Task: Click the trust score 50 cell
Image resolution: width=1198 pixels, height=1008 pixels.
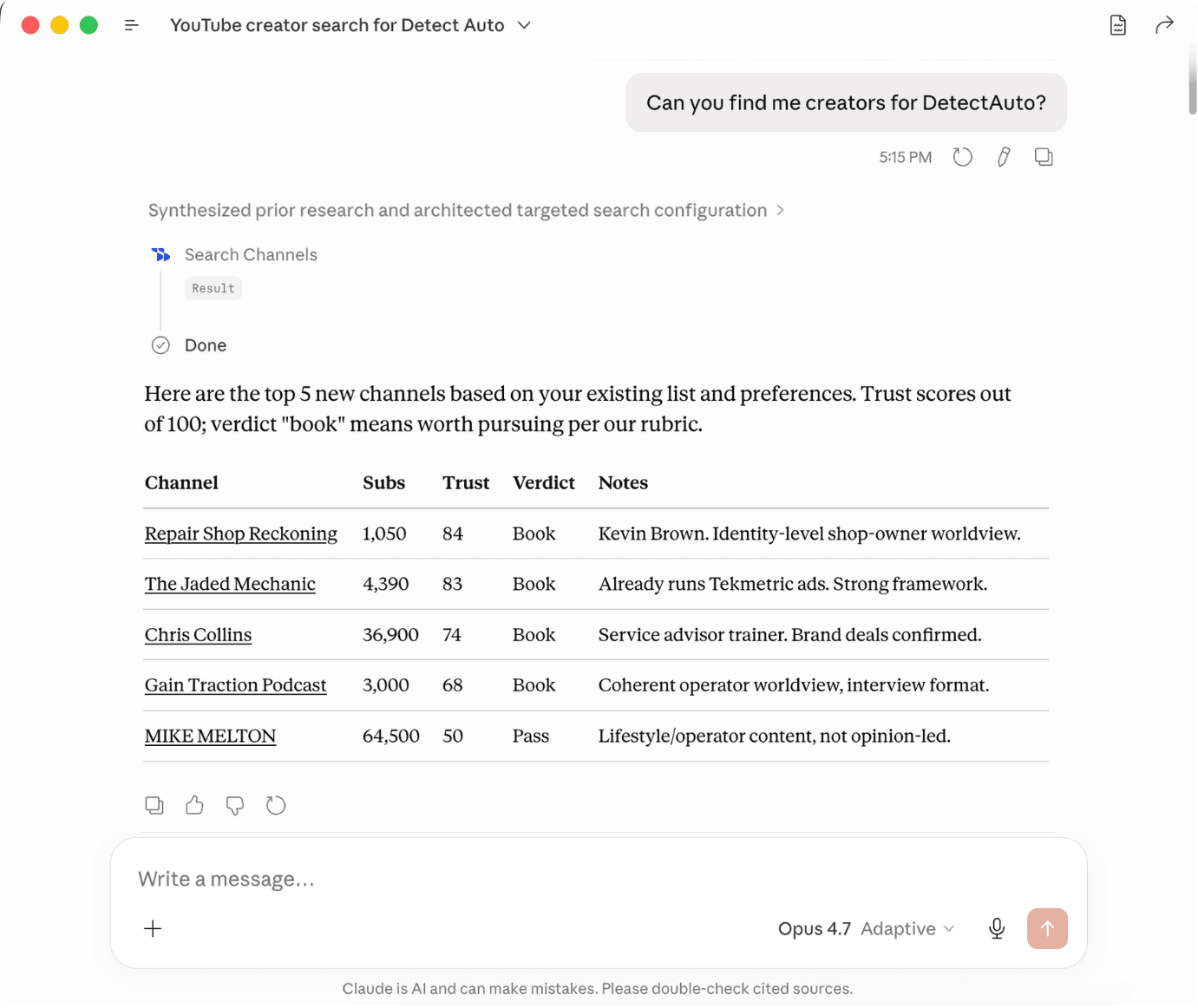Action: point(453,736)
